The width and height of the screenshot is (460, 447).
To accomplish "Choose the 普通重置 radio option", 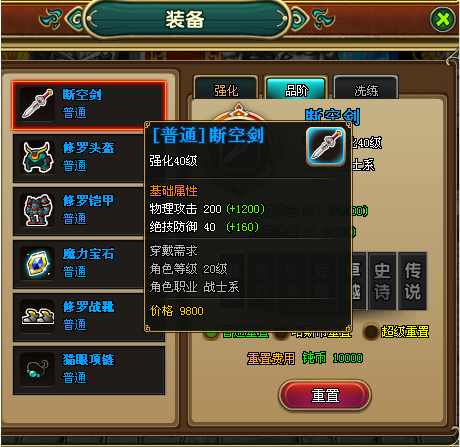I will click(x=211, y=334).
